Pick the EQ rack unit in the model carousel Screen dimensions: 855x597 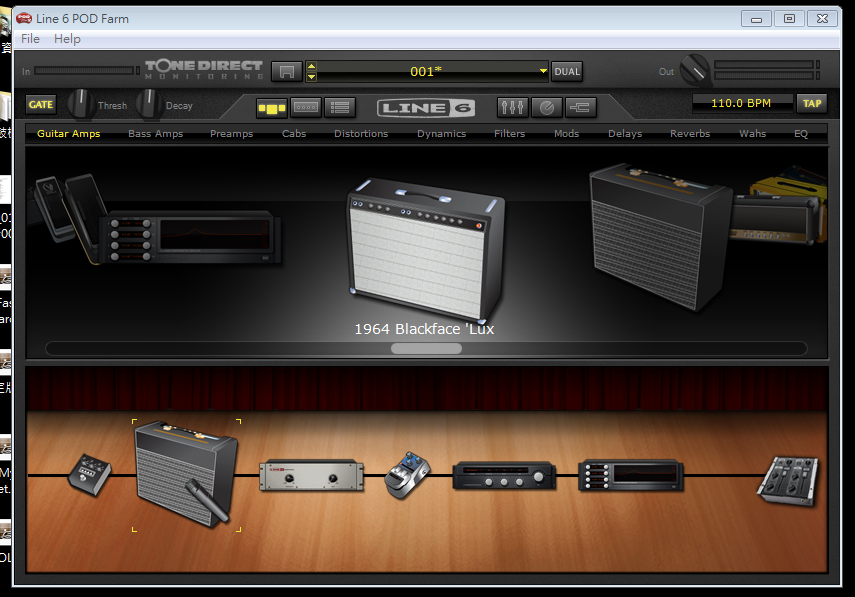click(191, 238)
